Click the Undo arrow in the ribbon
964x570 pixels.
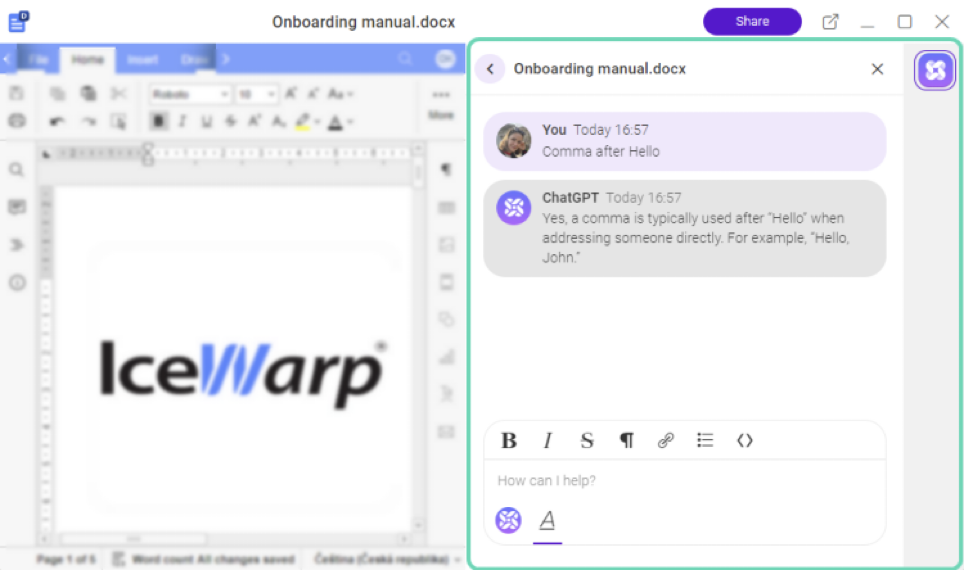tap(57, 121)
